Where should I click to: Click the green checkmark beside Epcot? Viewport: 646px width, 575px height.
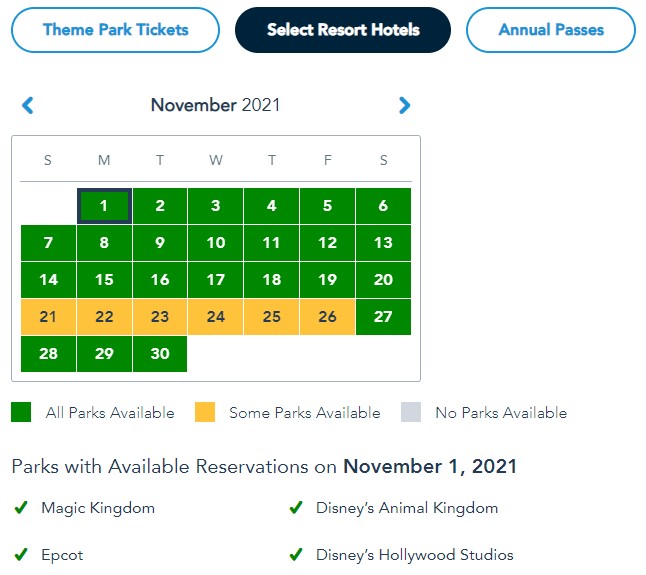tap(21, 554)
